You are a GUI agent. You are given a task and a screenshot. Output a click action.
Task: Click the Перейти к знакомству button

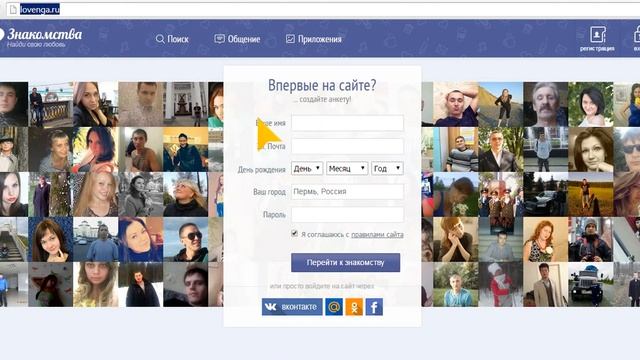(345, 262)
